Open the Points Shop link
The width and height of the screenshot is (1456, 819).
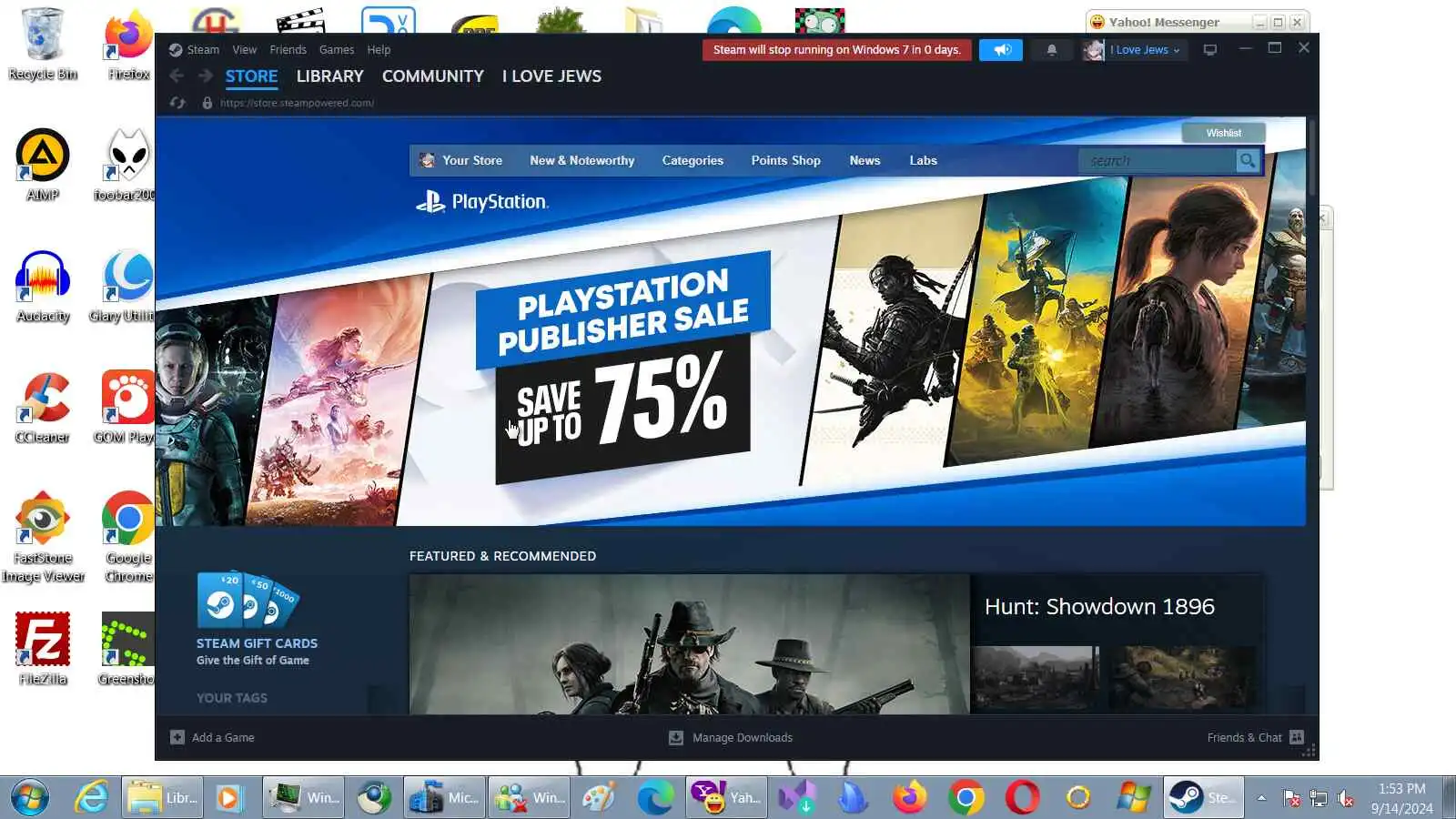pos(785,161)
